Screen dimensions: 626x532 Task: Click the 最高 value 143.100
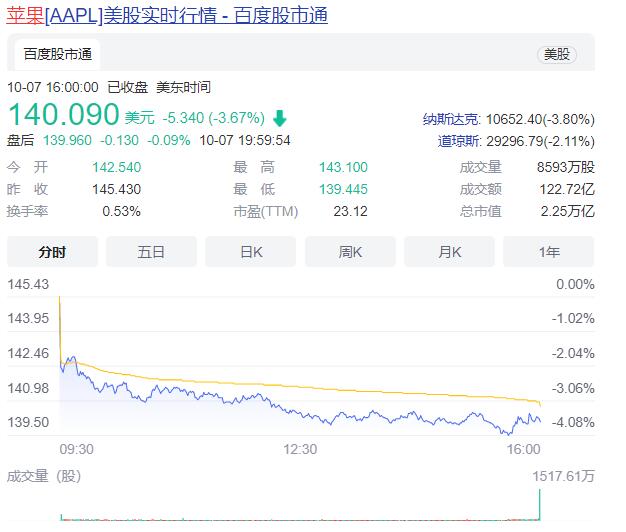tap(343, 167)
